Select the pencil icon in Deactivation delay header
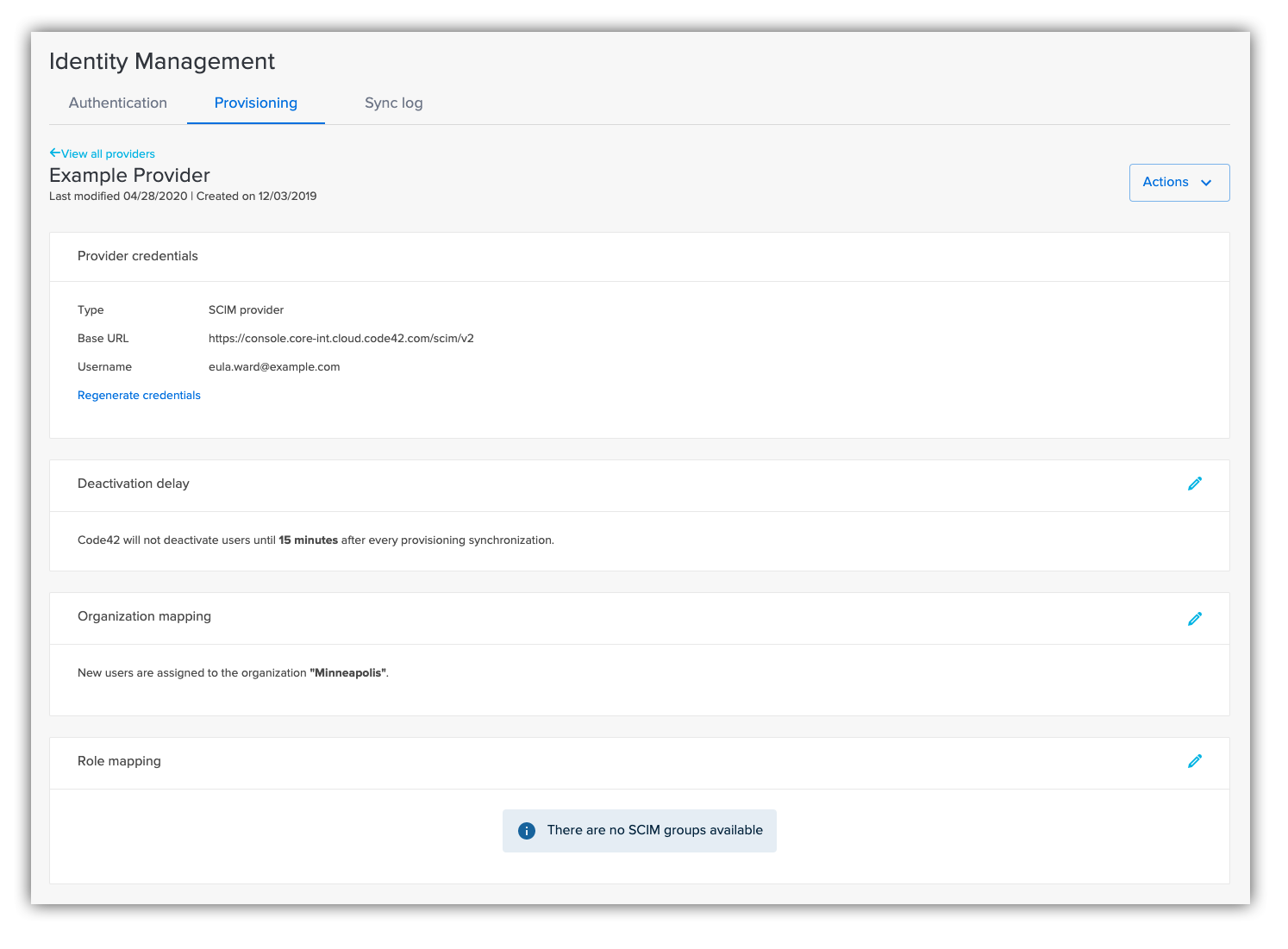 coord(1195,484)
